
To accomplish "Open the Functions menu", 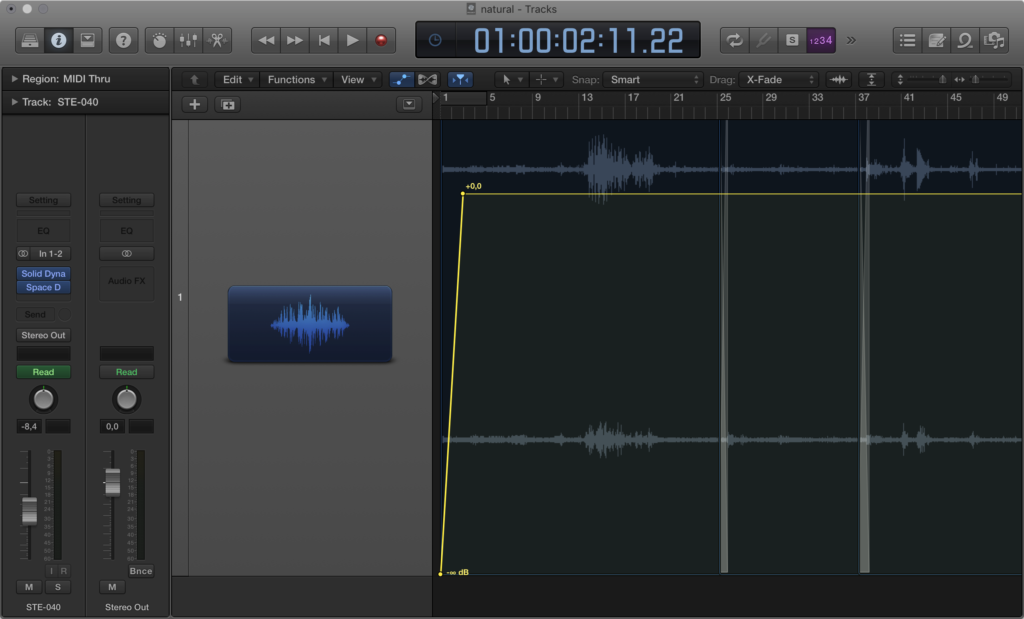I will [295, 79].
